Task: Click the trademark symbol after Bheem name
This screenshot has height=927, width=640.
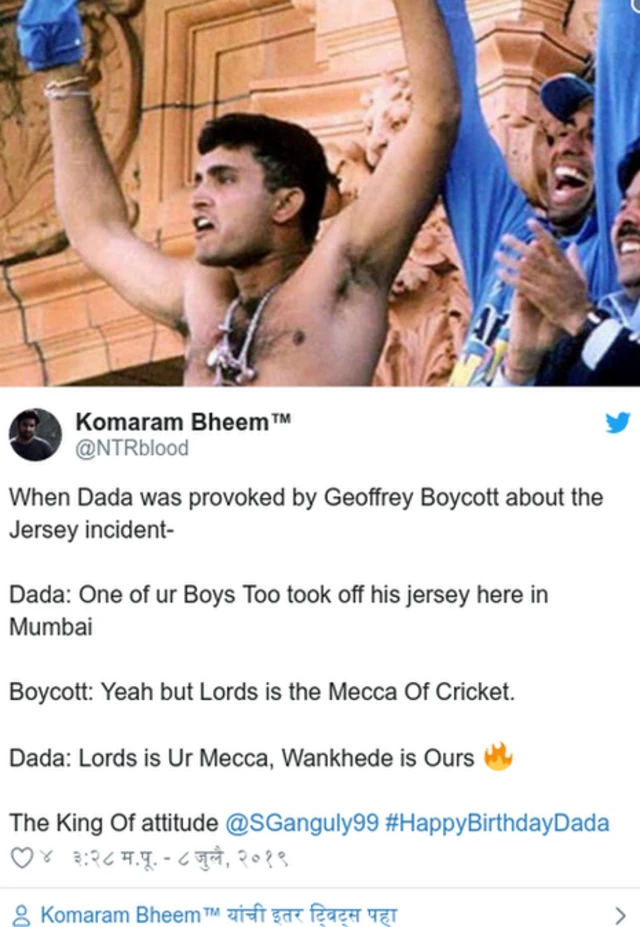Action: click(281, 419)
